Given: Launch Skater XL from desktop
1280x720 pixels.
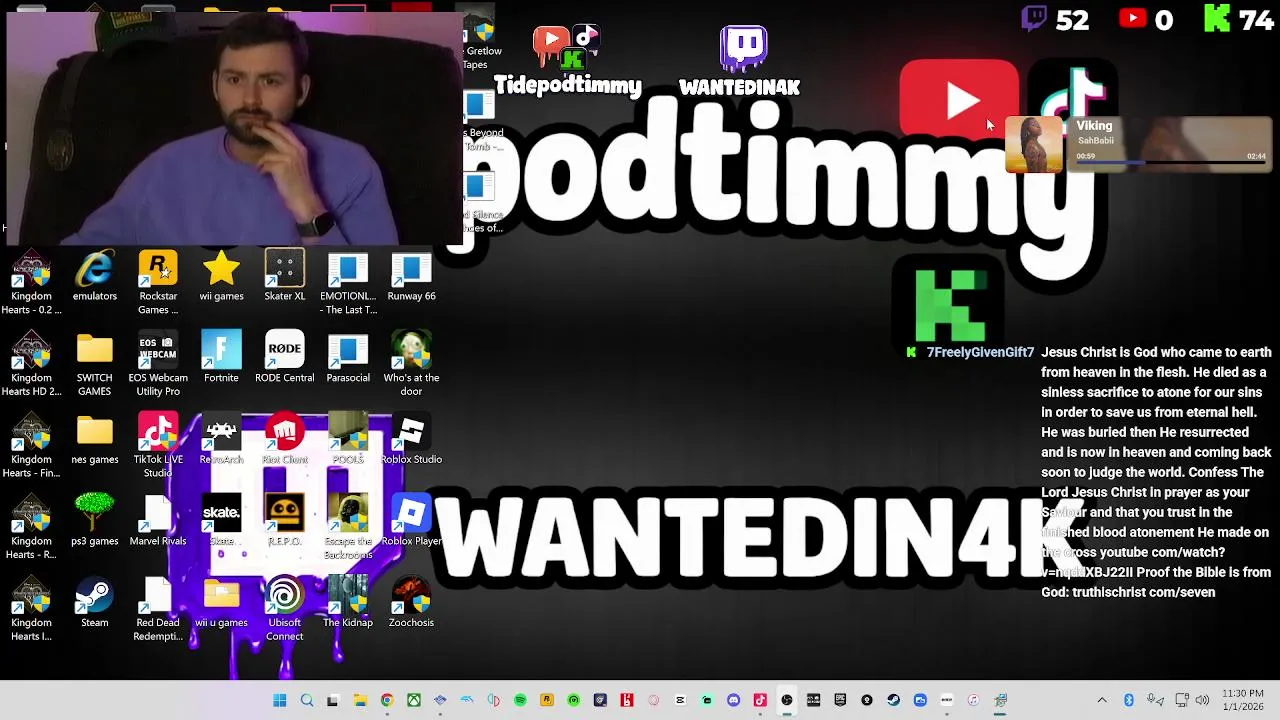Looking at the screenshot, I should tap(285, 276).
